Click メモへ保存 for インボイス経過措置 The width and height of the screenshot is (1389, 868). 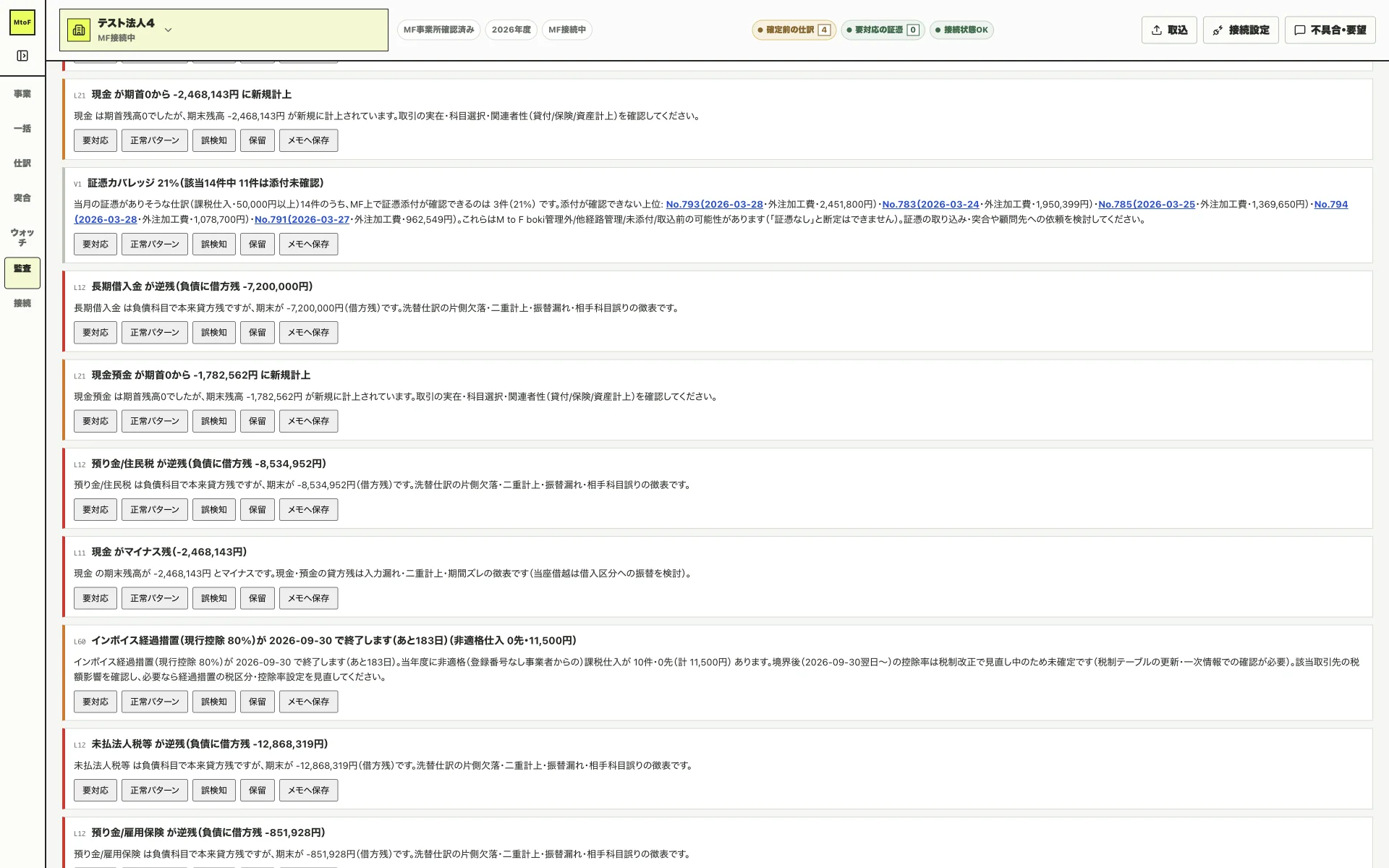pyautogui.click(x=309, y=702)
